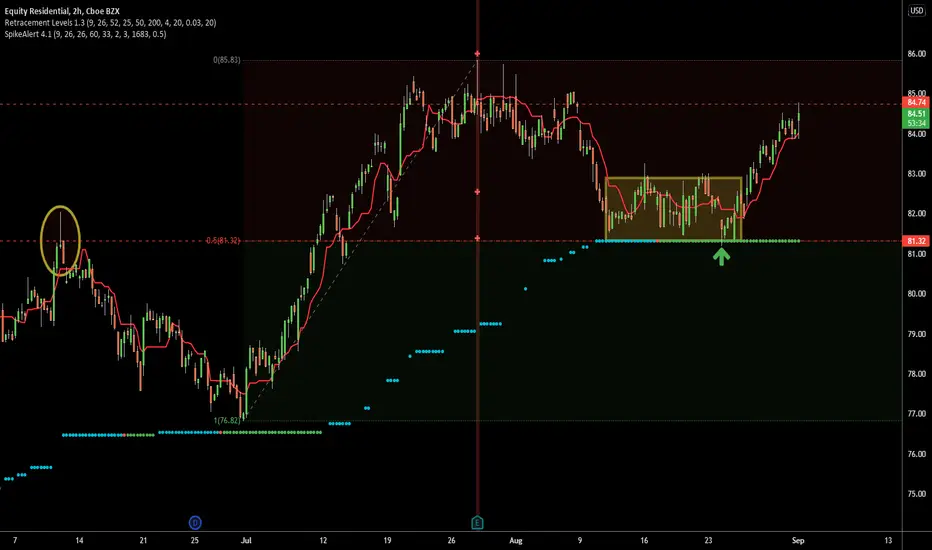Click the '53:34' countdown timer label
The height and width of the screenshot is (550, 932).
pos(916,123)
